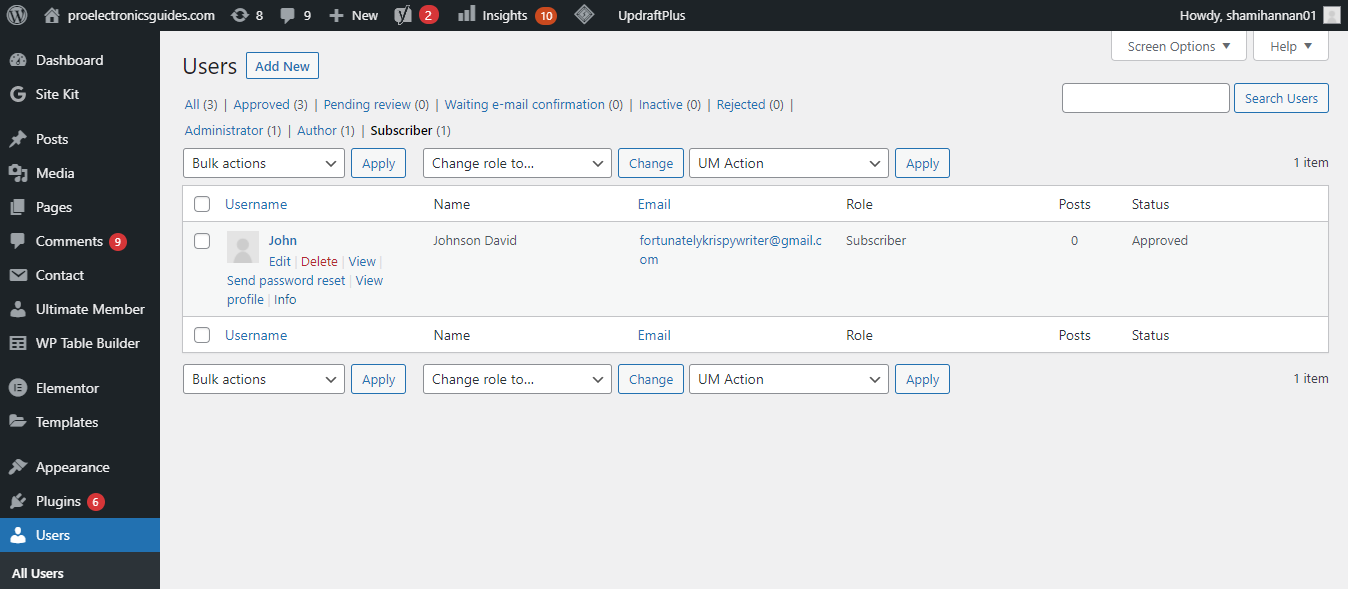Viewport: 1348px width, 589px height.
Task: Open Plugins from the sidebar
Action: [58, 501]
